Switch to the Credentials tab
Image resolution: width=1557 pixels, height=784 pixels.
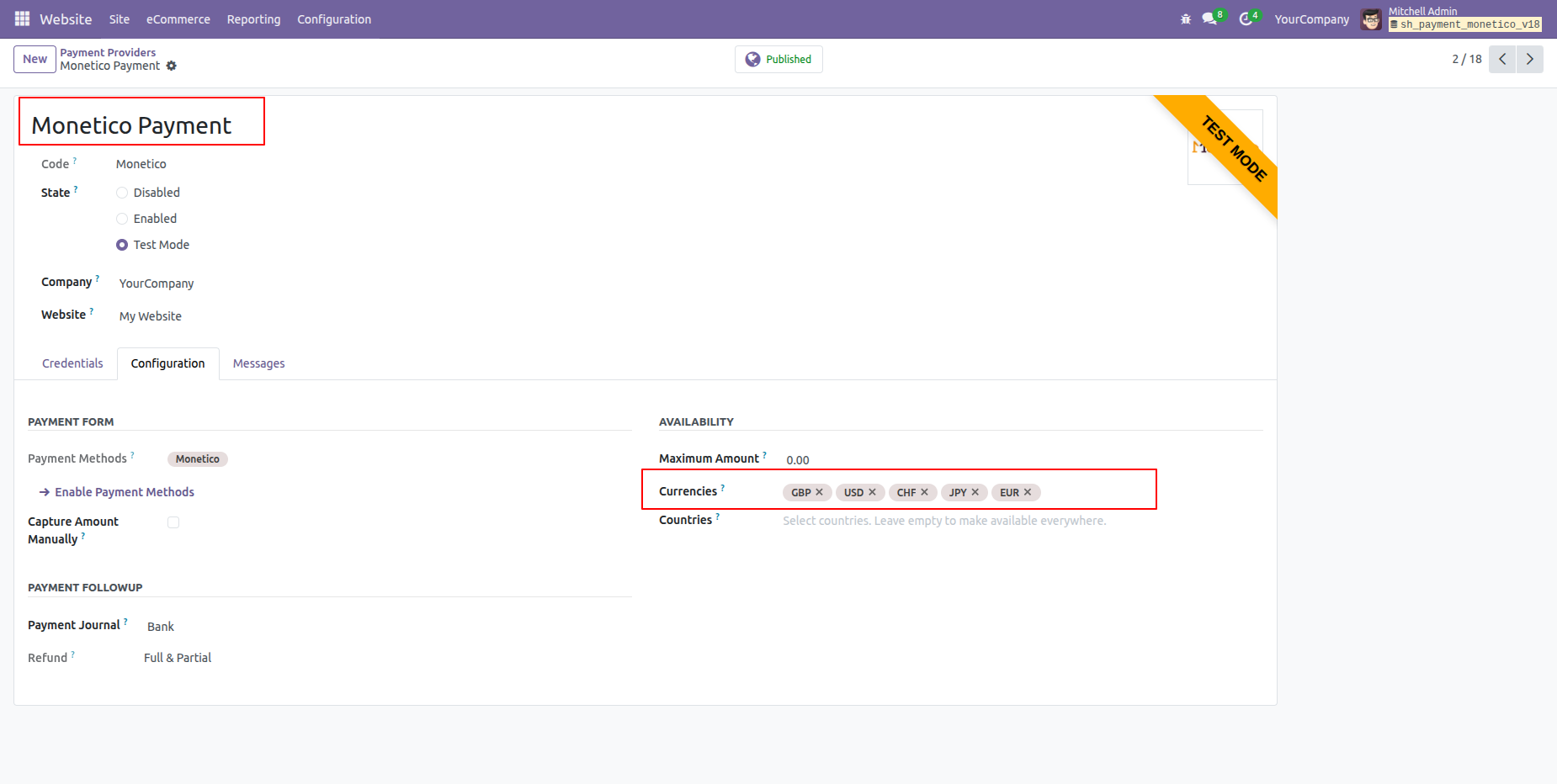[x=72, y=363]
